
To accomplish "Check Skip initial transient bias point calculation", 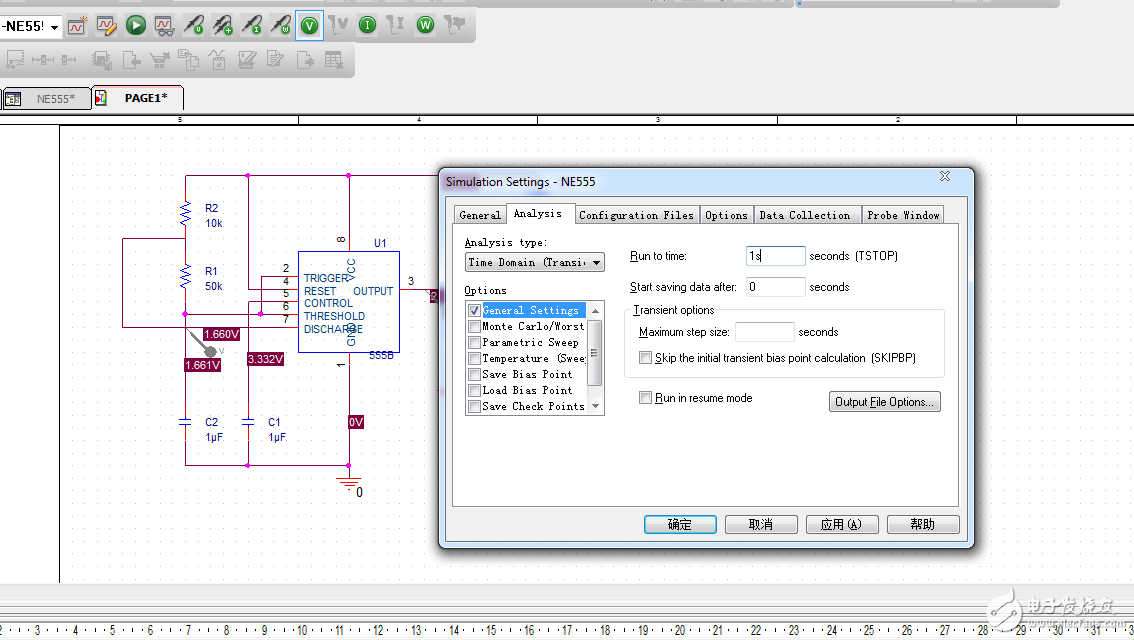I will coord(645,358).
